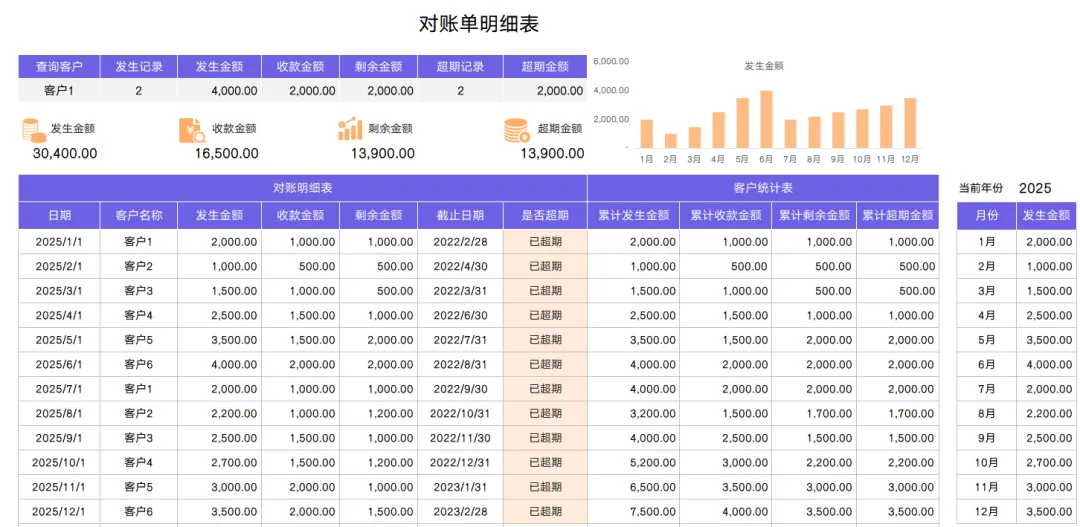This screenshot has width=1080, height=527.
Task: Select the date cell 2025/6/1
Action: click(x=59, y=364)
